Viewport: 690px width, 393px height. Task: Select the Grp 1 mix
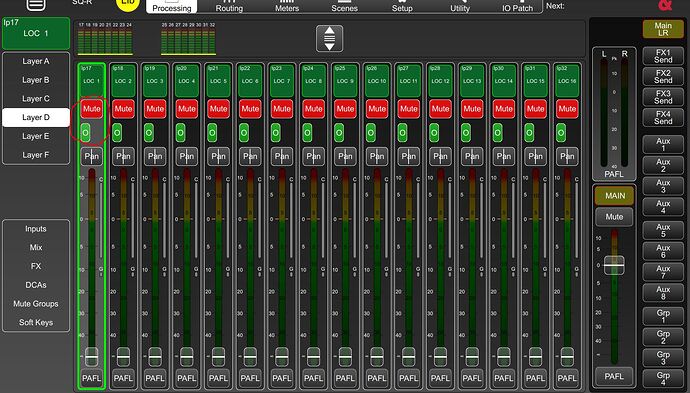tap(663, 316)
